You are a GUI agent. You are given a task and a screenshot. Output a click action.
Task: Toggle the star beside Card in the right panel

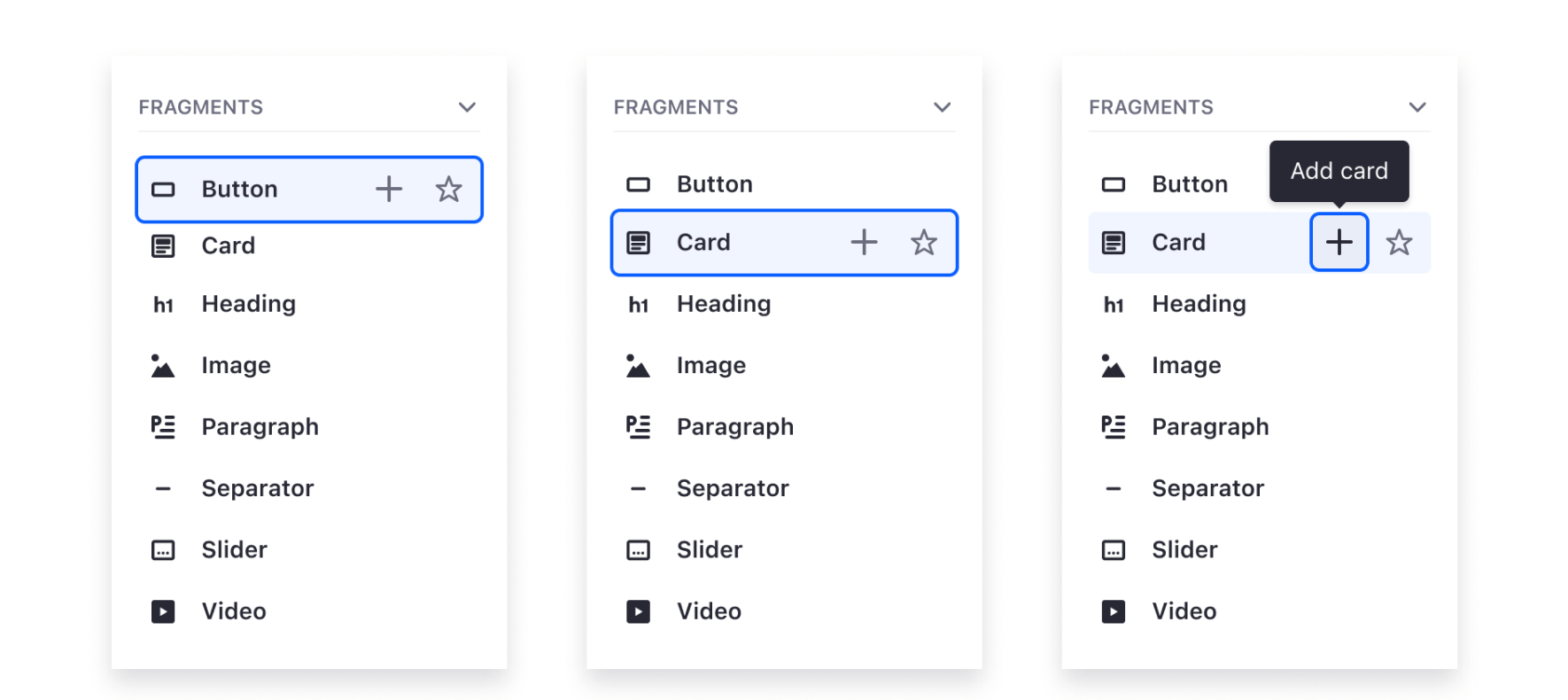pos(1399,242)
